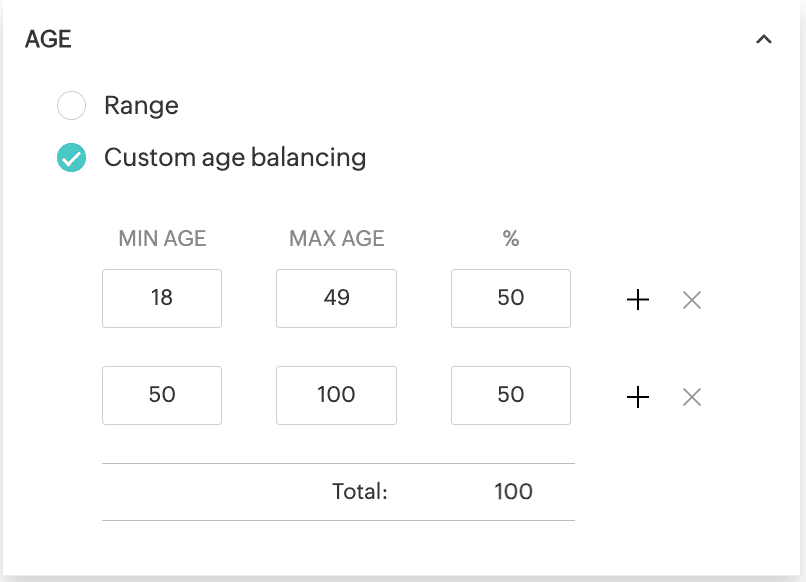Click the % column header
Image resolution: width=806 pixels, height=582 pixels.
511,239
